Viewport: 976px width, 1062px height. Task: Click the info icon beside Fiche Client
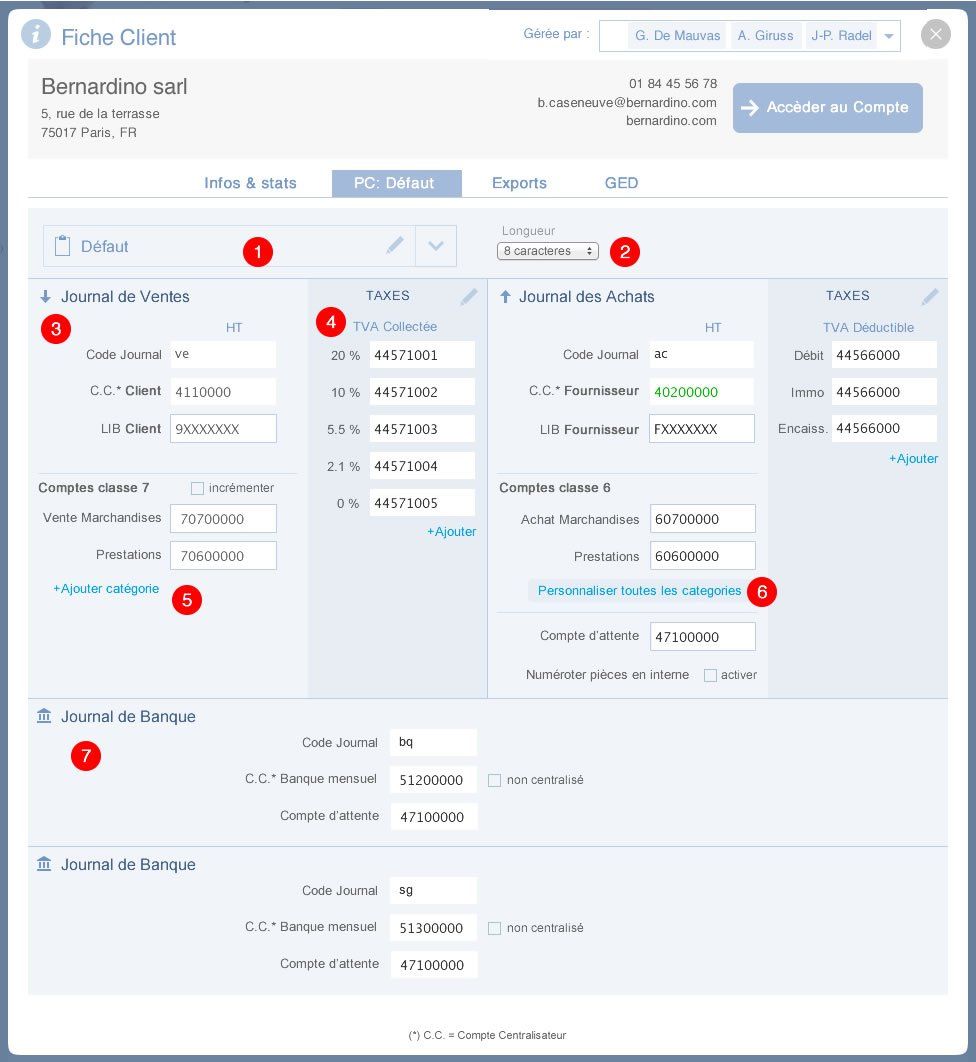(x=36, y=35)
